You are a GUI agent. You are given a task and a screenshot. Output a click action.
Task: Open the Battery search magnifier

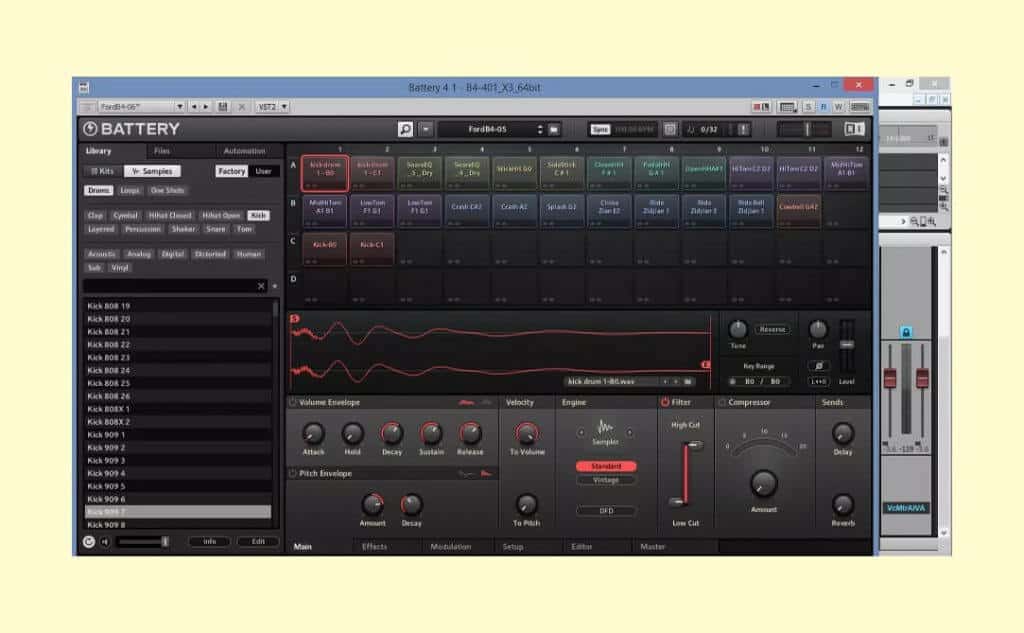point(405,129)
